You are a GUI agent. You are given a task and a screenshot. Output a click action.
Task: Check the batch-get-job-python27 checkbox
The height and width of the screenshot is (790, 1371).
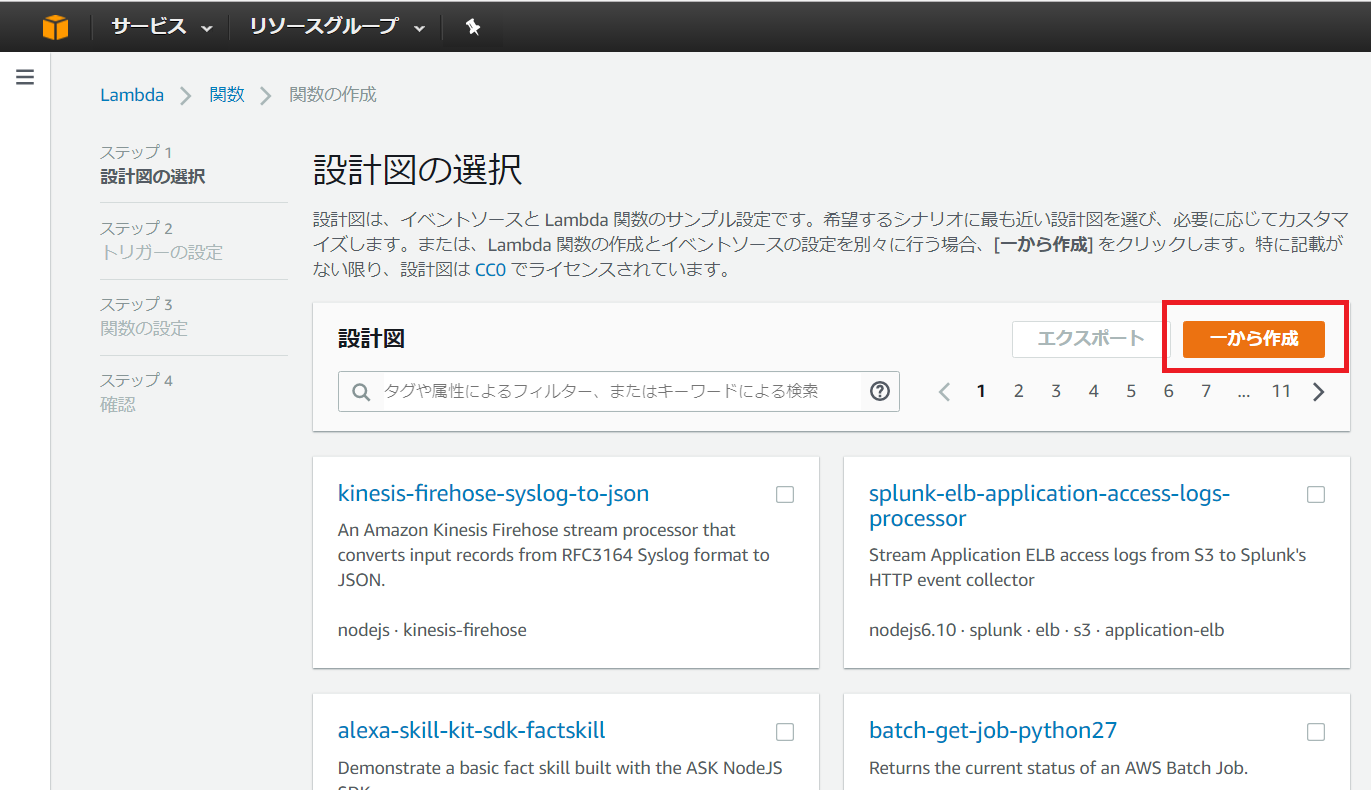click(1316, 732)
